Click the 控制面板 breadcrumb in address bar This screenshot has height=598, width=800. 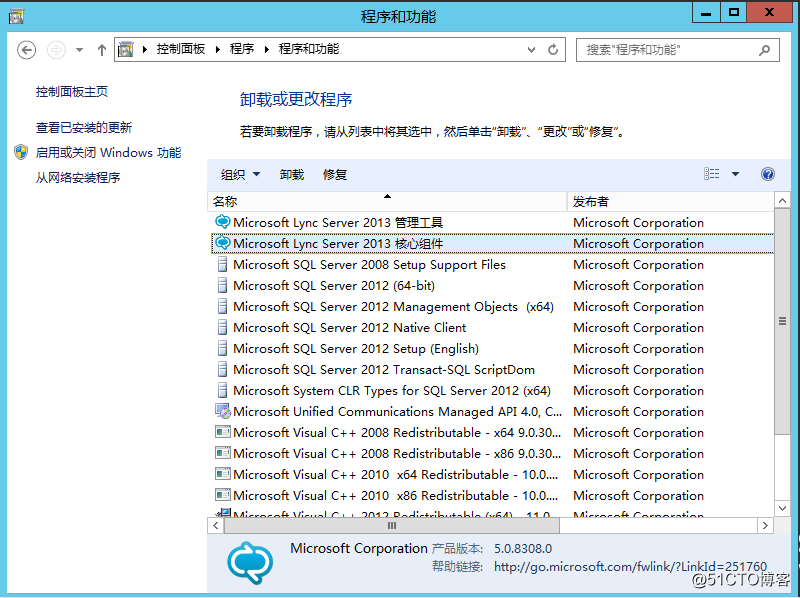[x=181, y=49]
